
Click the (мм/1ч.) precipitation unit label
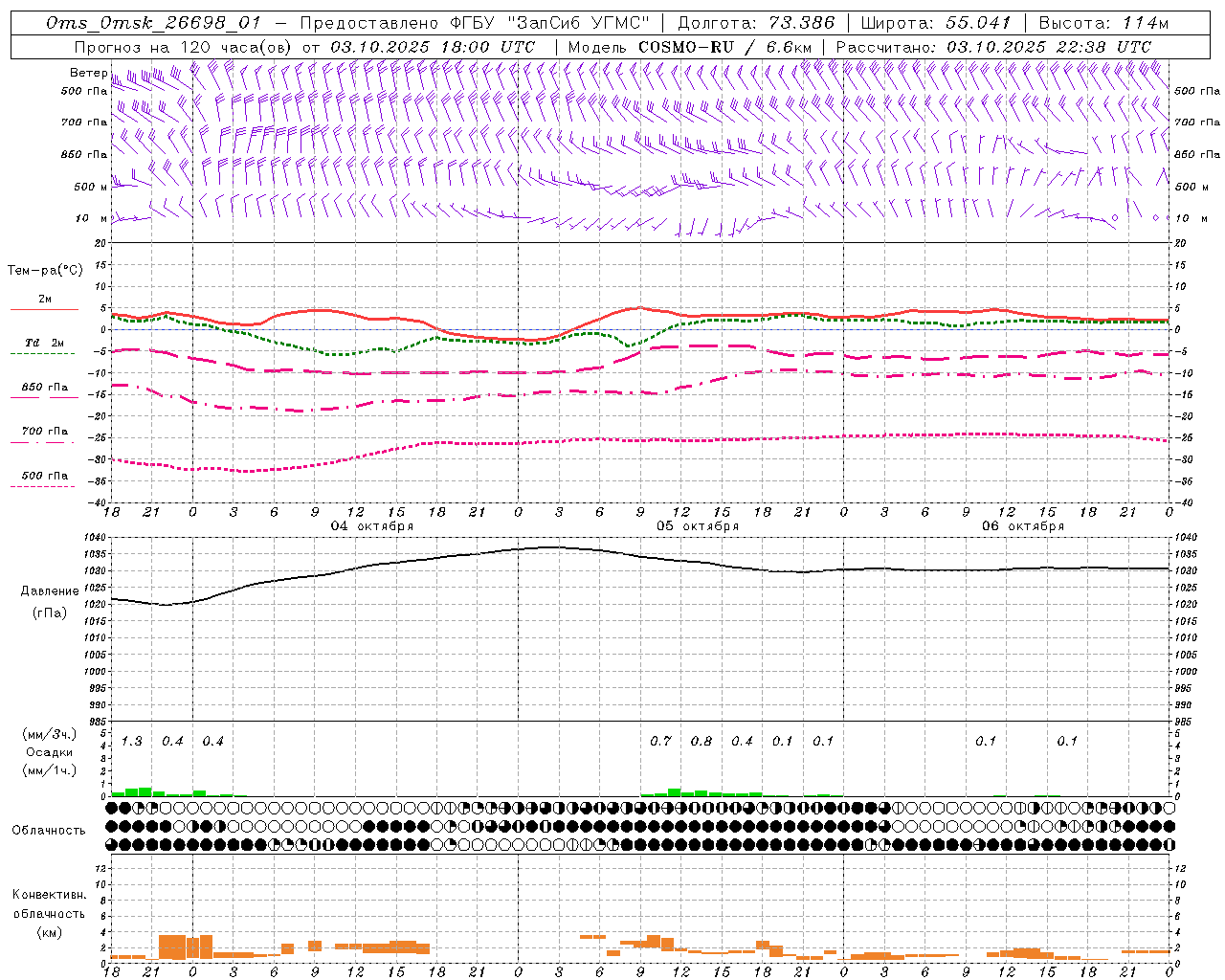[50, 770]
